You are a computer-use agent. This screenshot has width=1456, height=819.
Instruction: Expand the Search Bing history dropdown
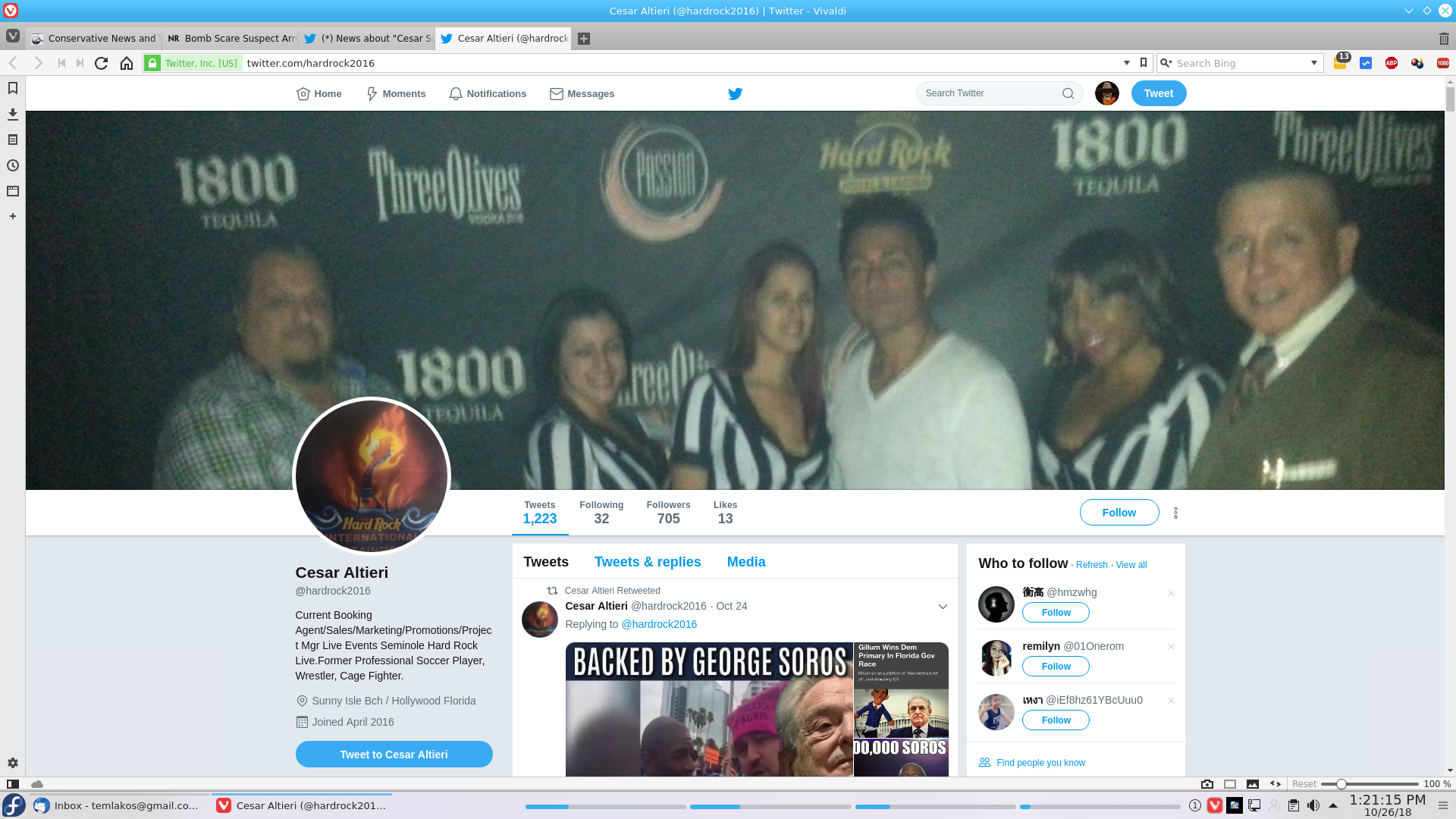coord(1314,63)
